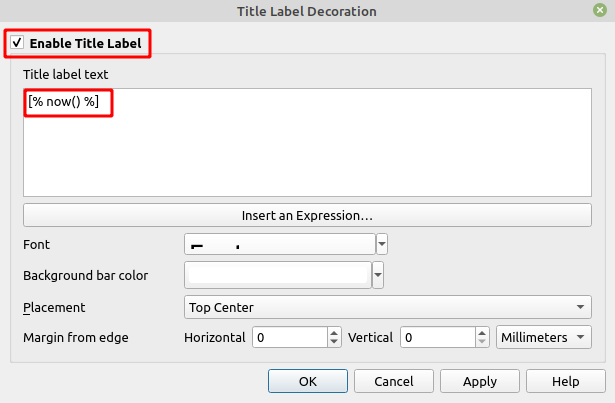Uncheck the Enable Title Label checkbox
Viewport: 615px width, 403px height.
(17, 44)
